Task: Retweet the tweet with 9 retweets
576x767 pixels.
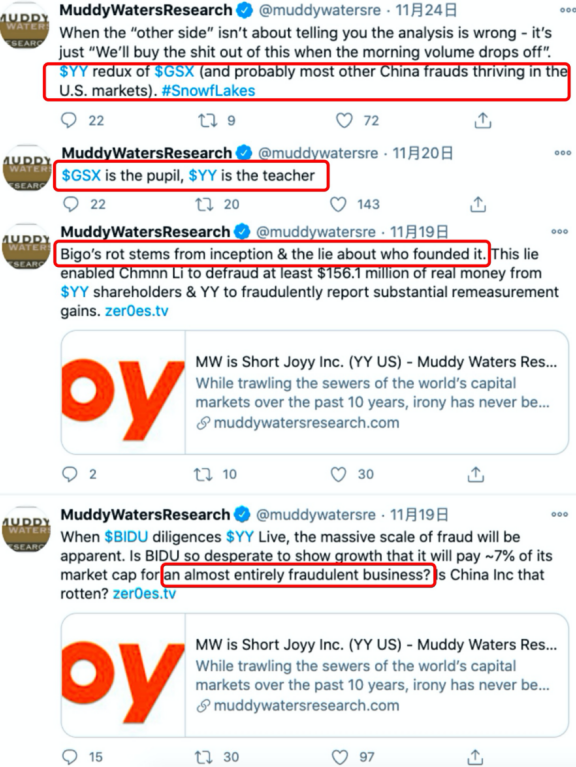Action: point(208,120)
